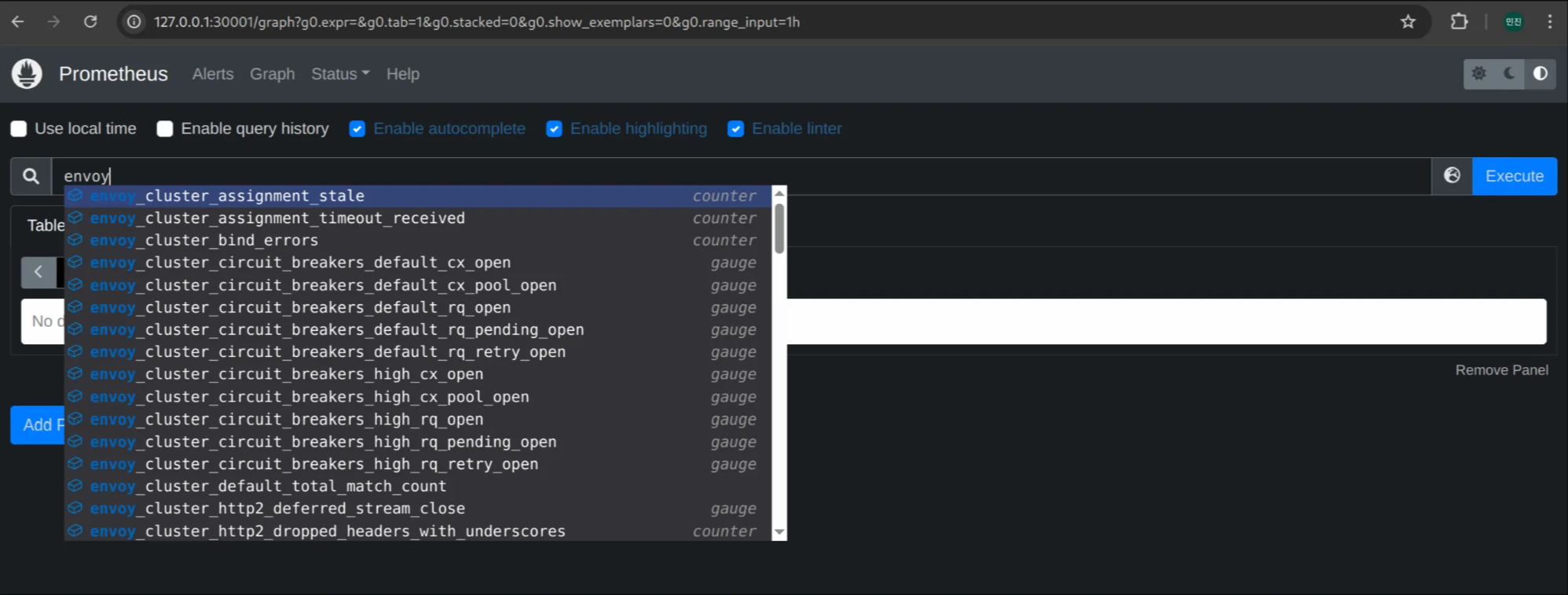Click the Execute button
1568x595 pixels.
click(1515, 176)
